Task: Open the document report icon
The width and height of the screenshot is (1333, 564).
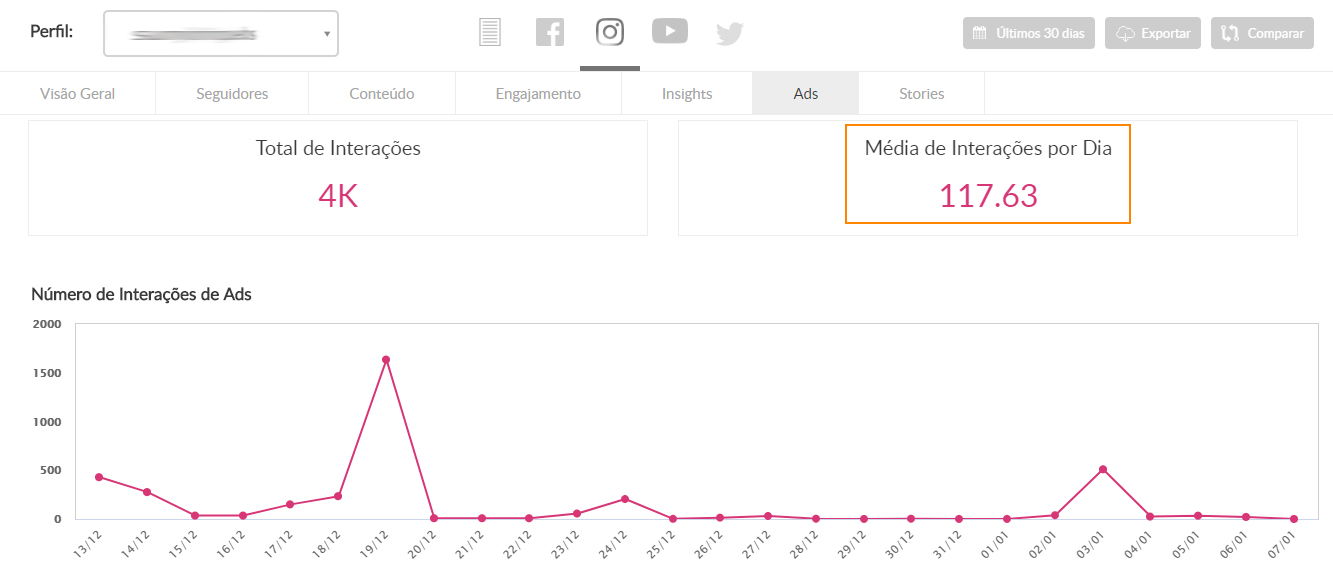Action: [489, 32]
